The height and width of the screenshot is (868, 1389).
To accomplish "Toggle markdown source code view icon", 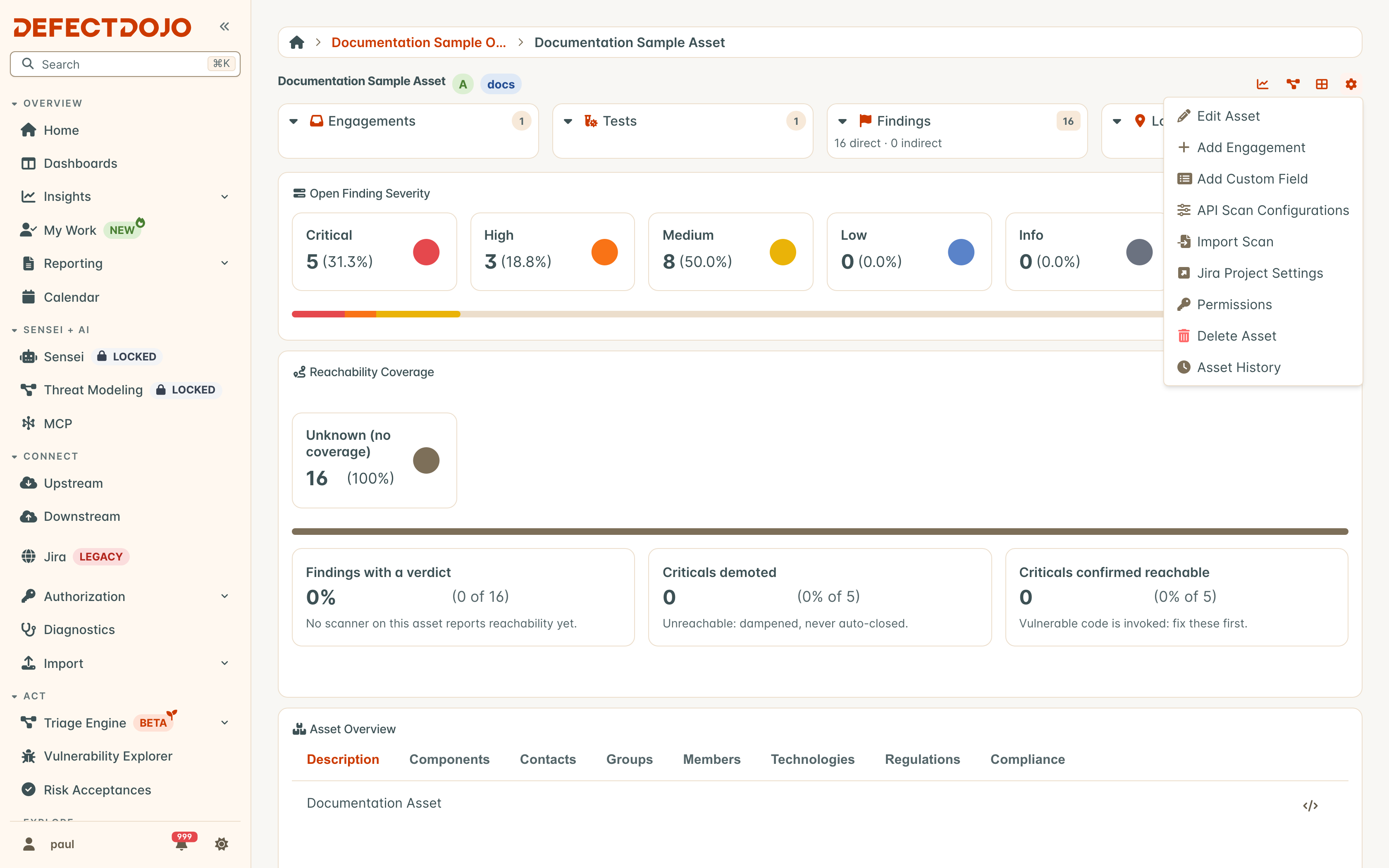I will pos(1310,806).
